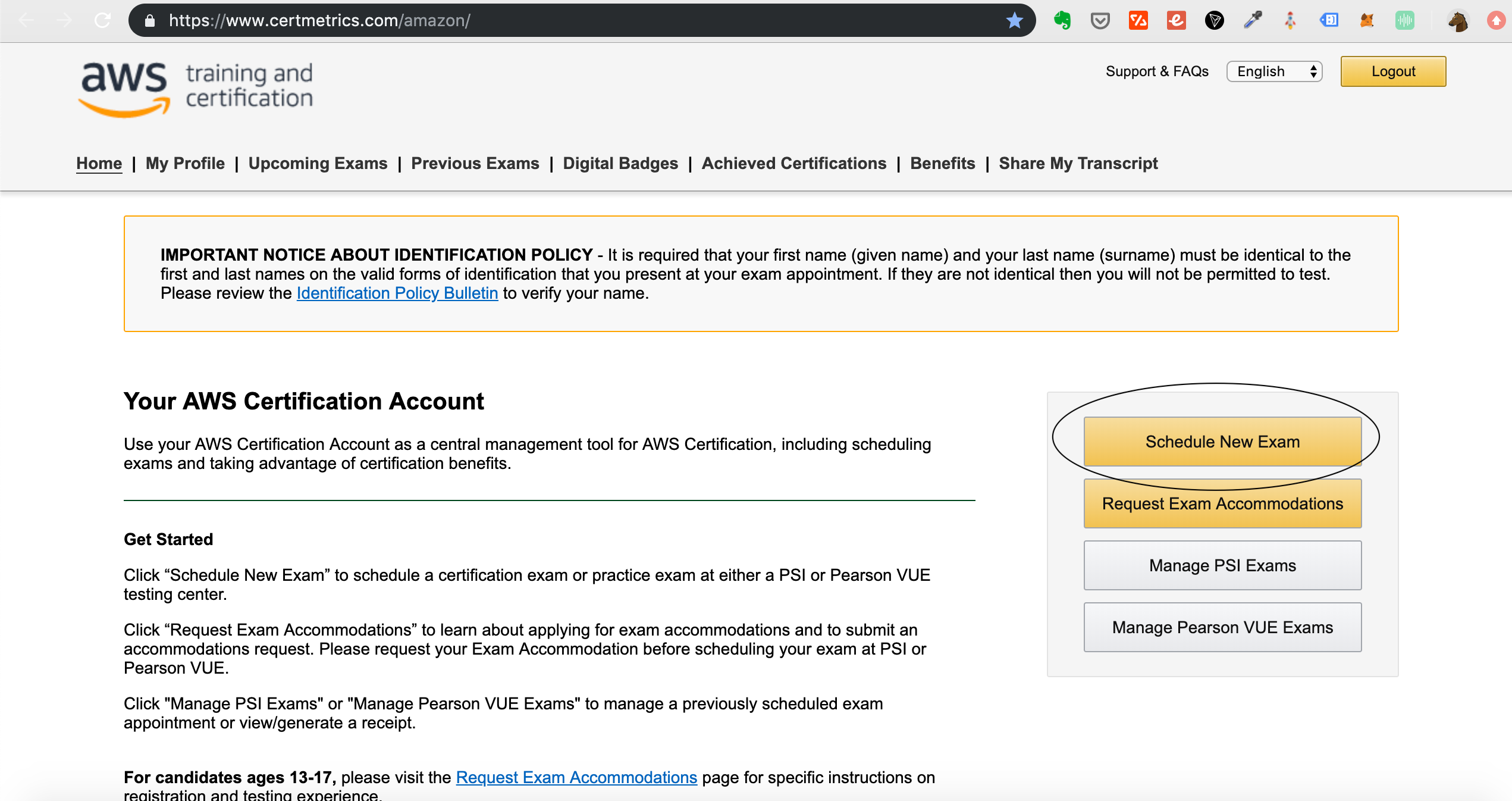Open the rocket extension icon

tap(1290, 21)
